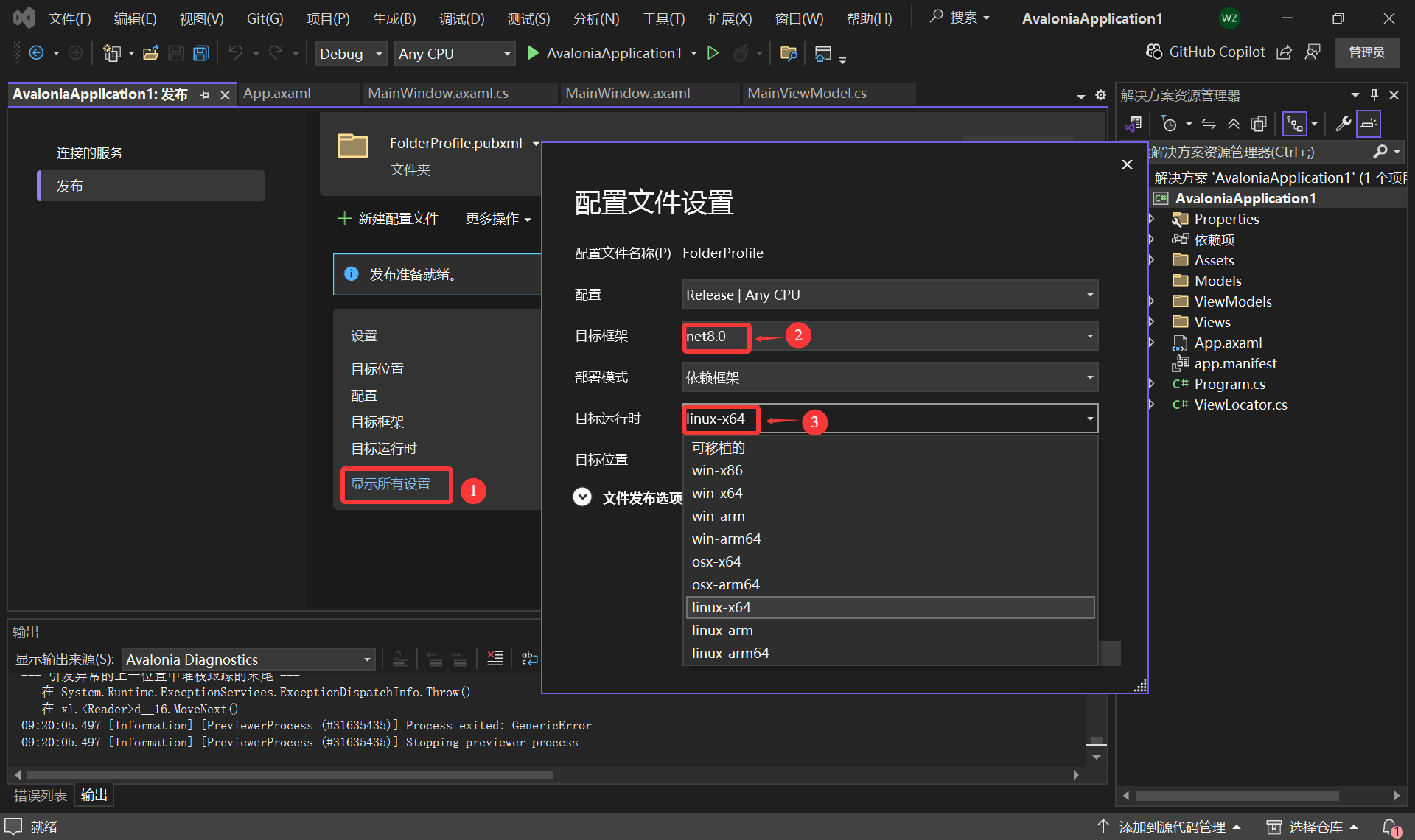Open the Git(G) menu
The image size is (1415, 840).
pos(265,18)
